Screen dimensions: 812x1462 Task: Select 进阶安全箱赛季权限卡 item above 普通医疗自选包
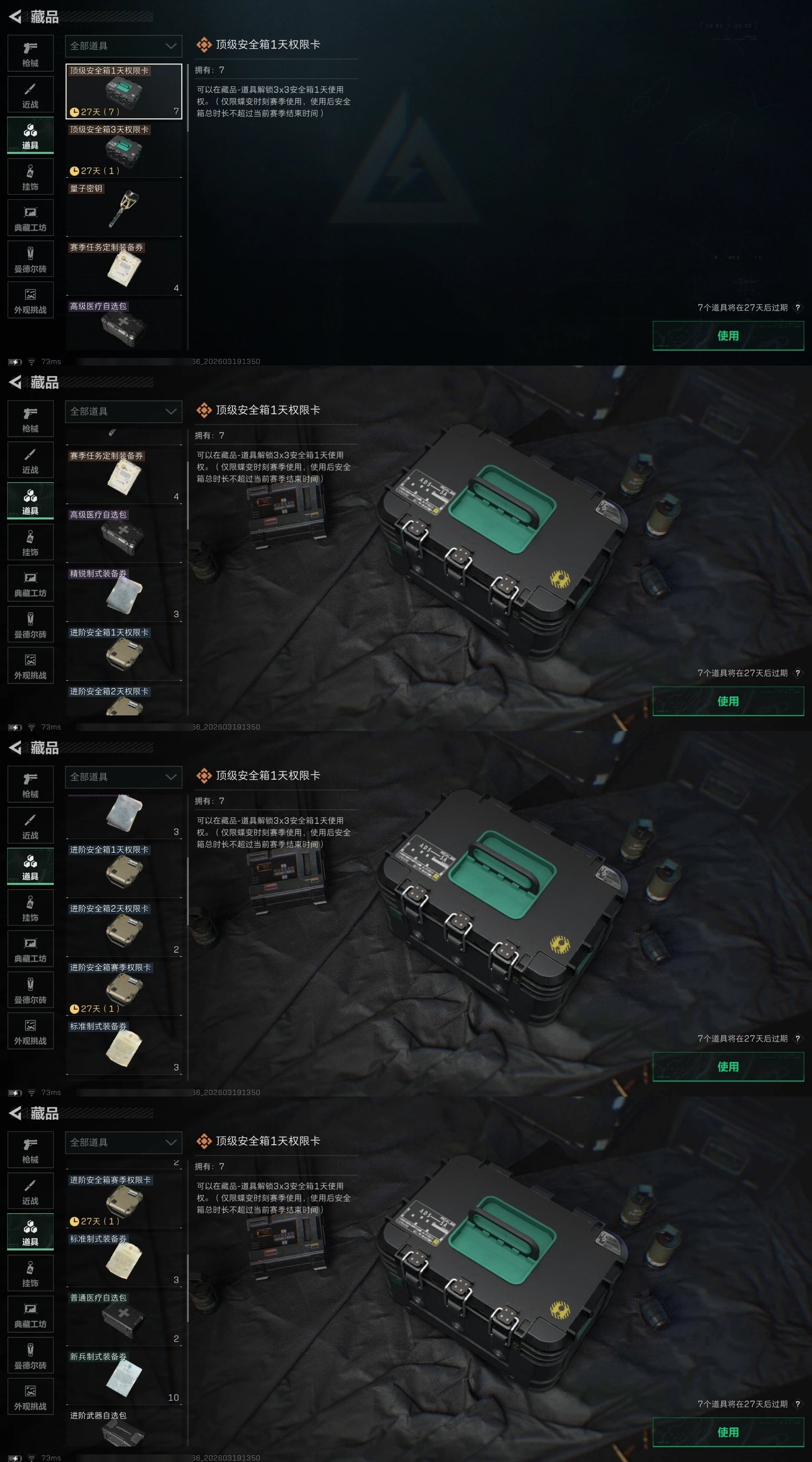[x=124, y=1200]
